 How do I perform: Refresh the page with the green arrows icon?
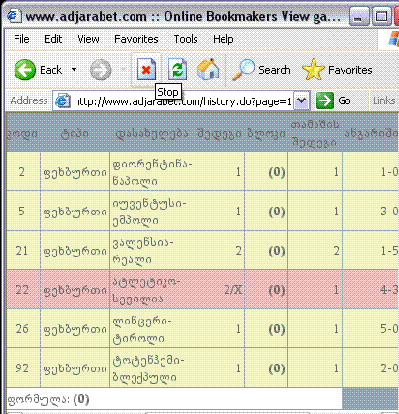click(x=177, y=70)
